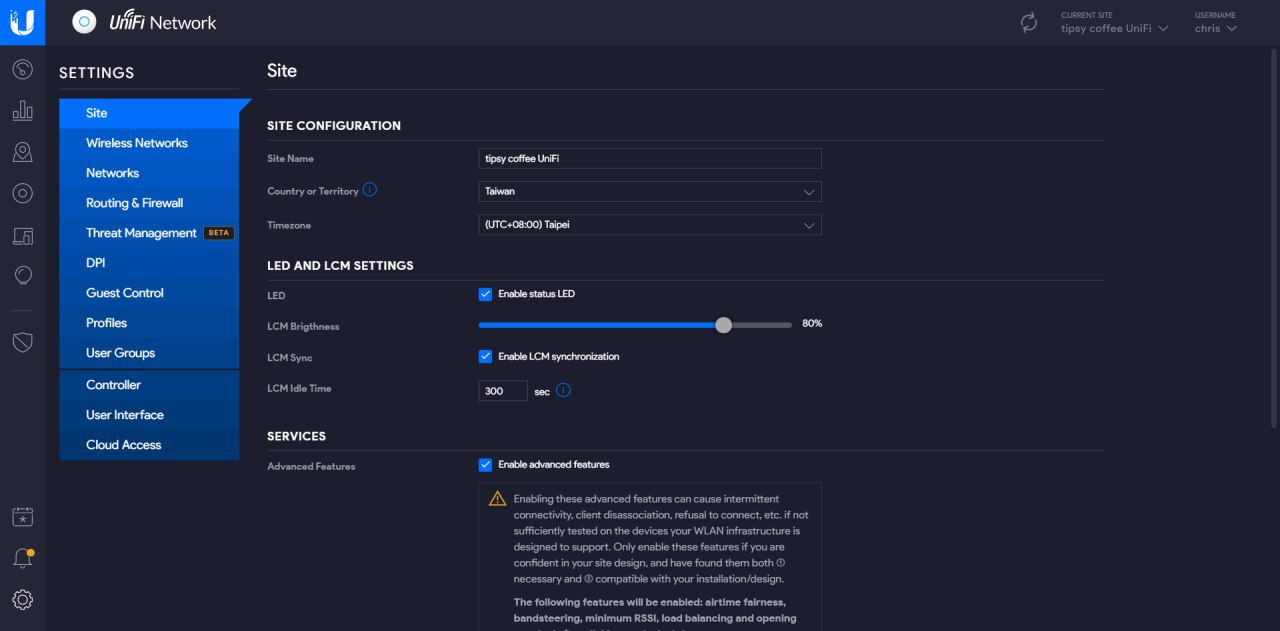Click the LED AND LCM SETTINGS heading
The width and height of the screenshot is (1280, 631).
pos(340,266)
